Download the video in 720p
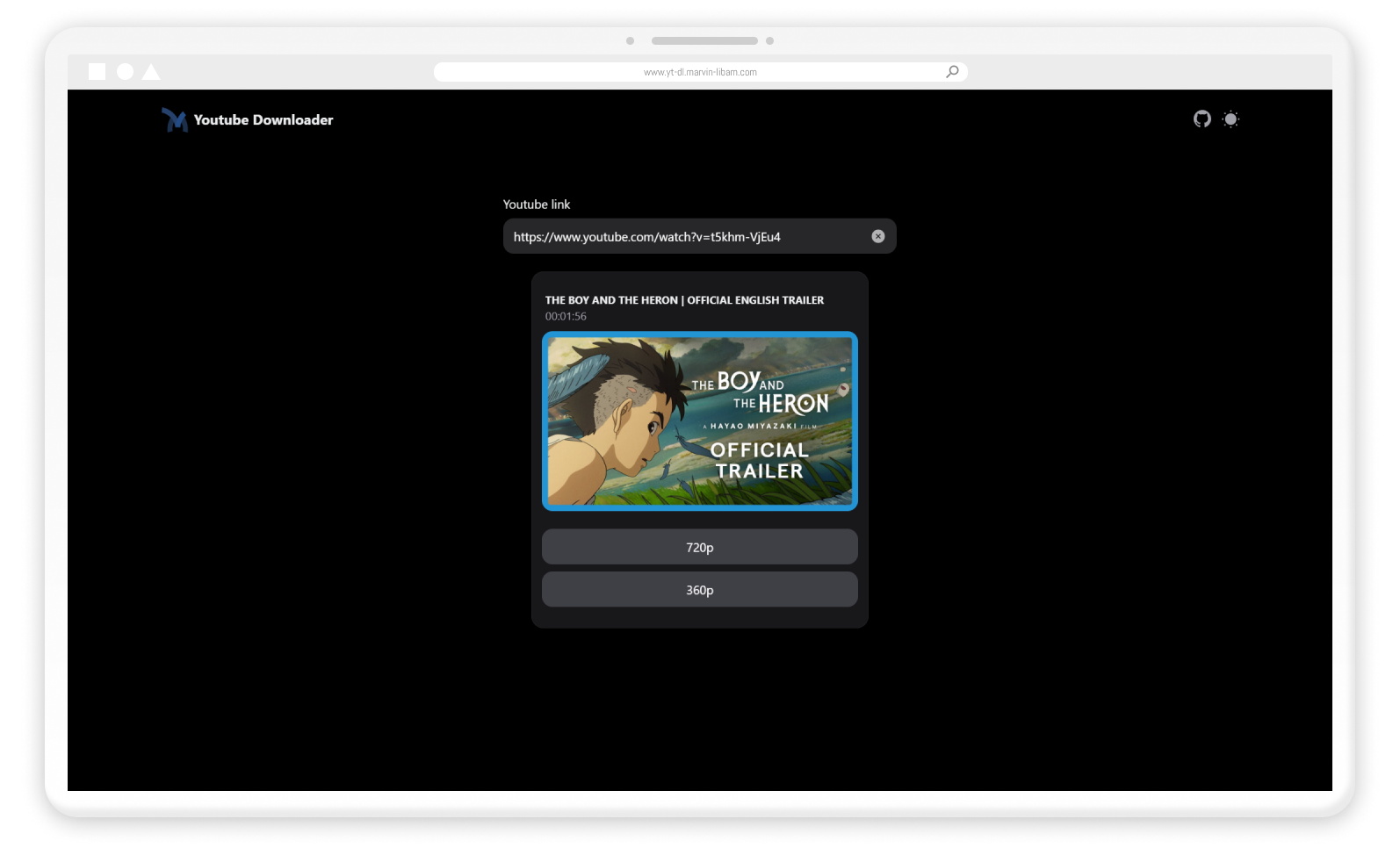The width and height of the screenshot is (1400, 848). click(x=699, y=547)
